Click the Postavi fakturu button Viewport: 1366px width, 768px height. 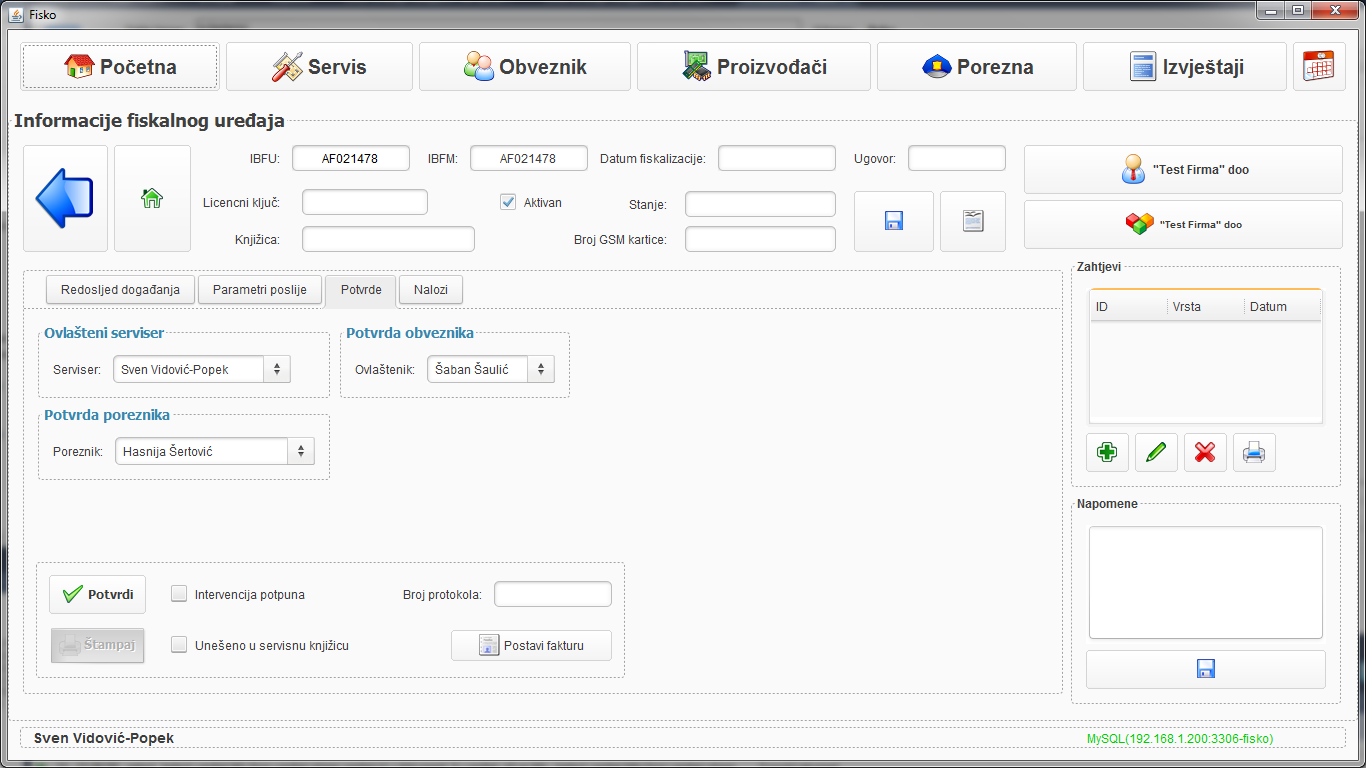[531, 645]
